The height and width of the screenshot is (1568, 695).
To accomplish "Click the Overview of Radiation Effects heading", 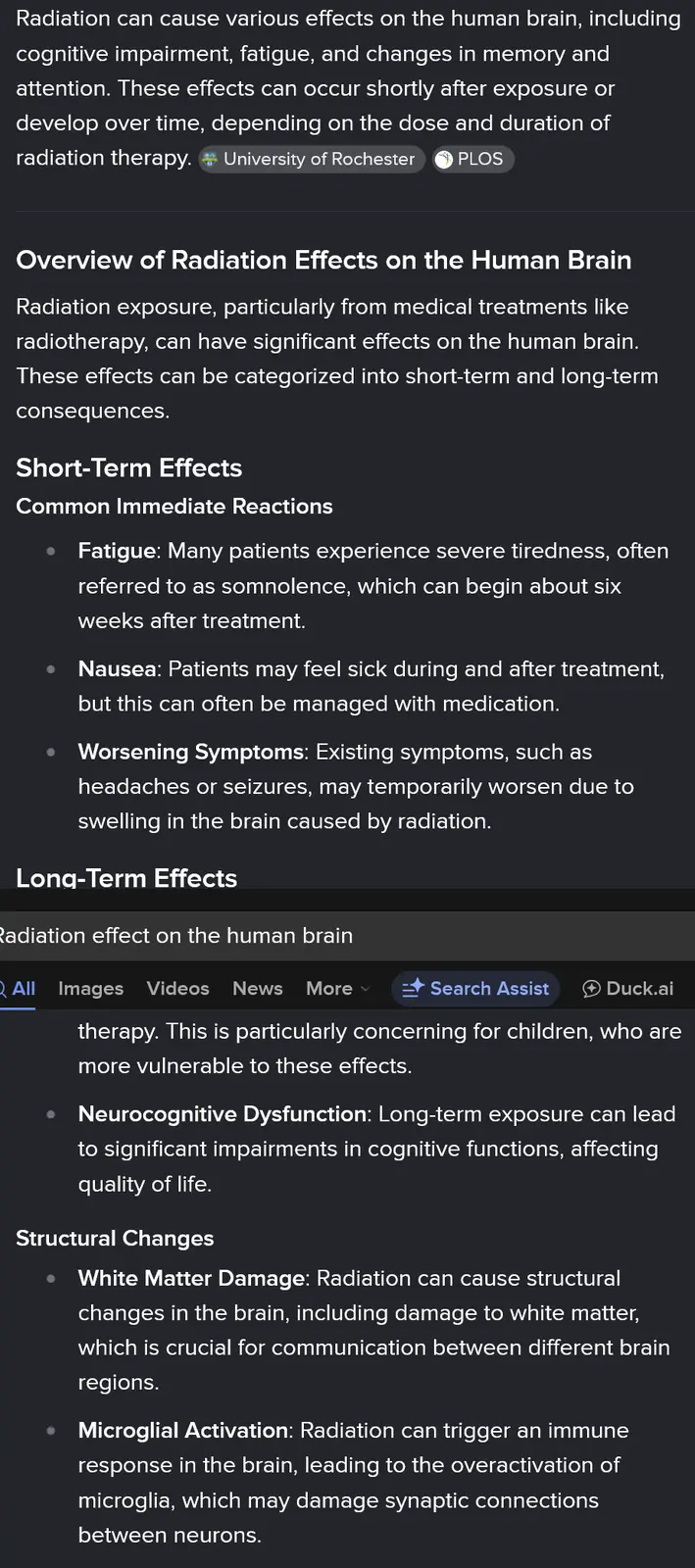I will [323, 261].
